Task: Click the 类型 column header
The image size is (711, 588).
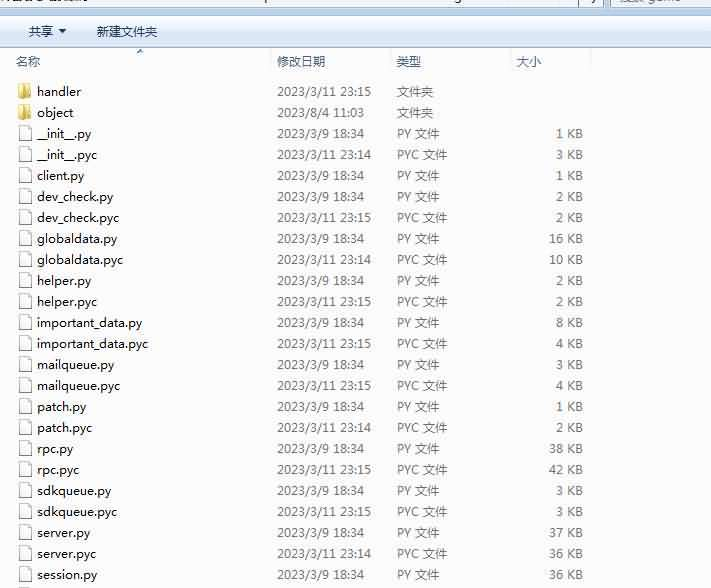Action: pyautogui.click(x=408, y=62)
